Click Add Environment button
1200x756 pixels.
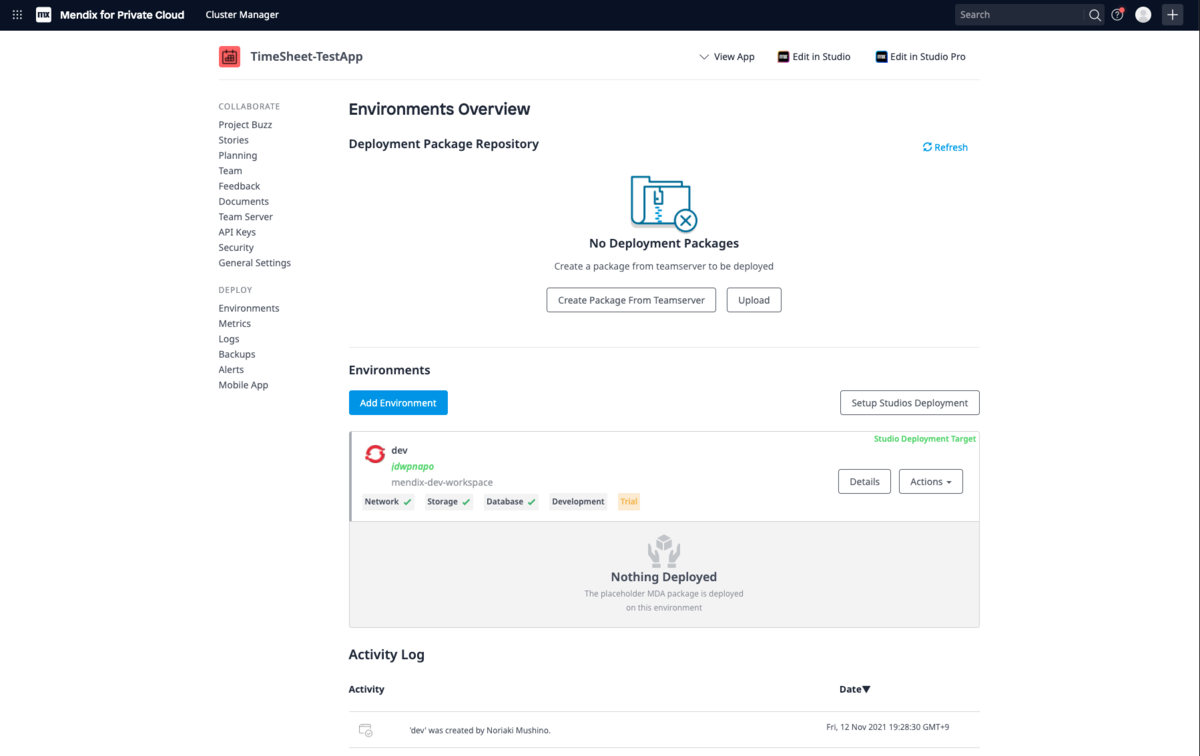[x=398, y=403]
